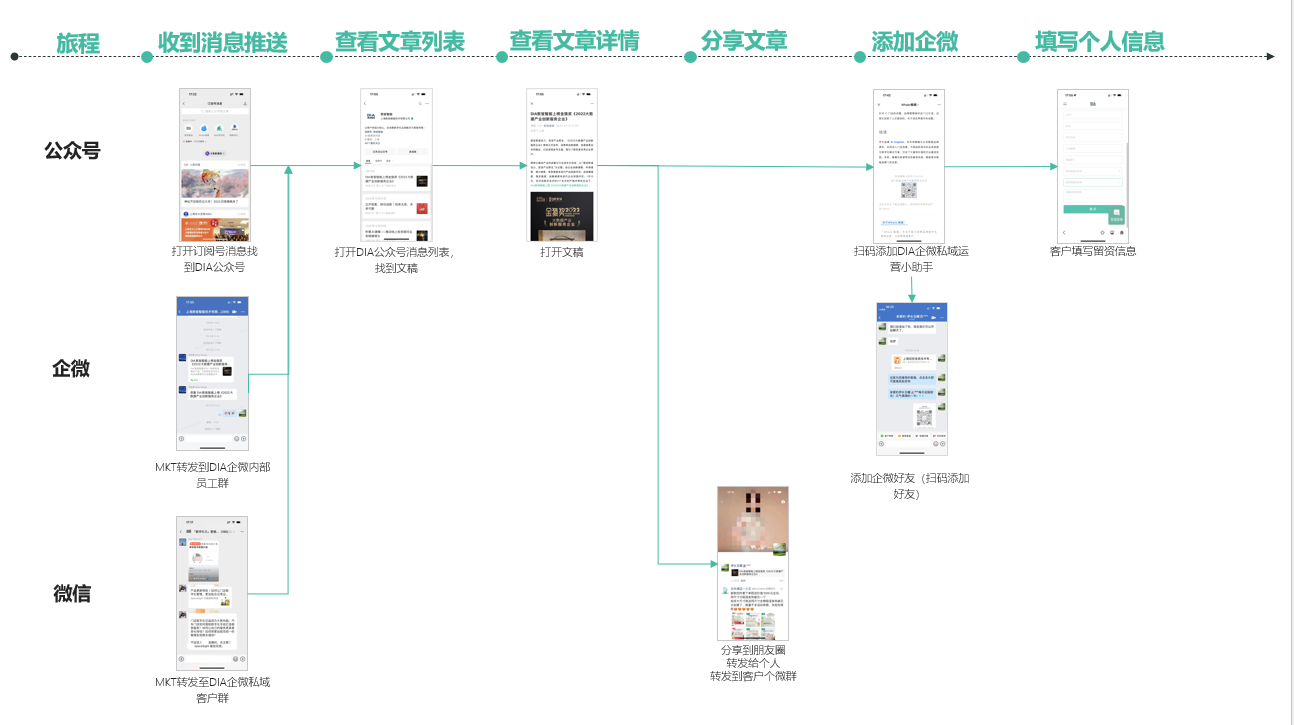1294x725 pixels.
Task: Select the 收到消息推送 stage heading
Action: (223, 43)
